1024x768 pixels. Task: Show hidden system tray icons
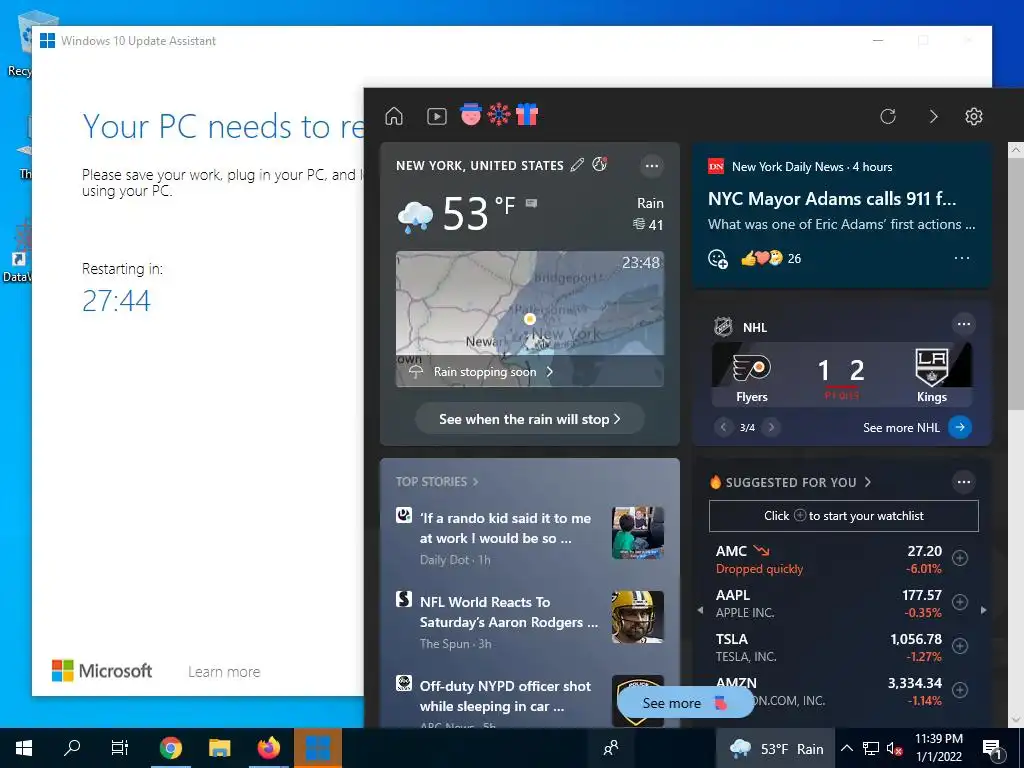846,748
